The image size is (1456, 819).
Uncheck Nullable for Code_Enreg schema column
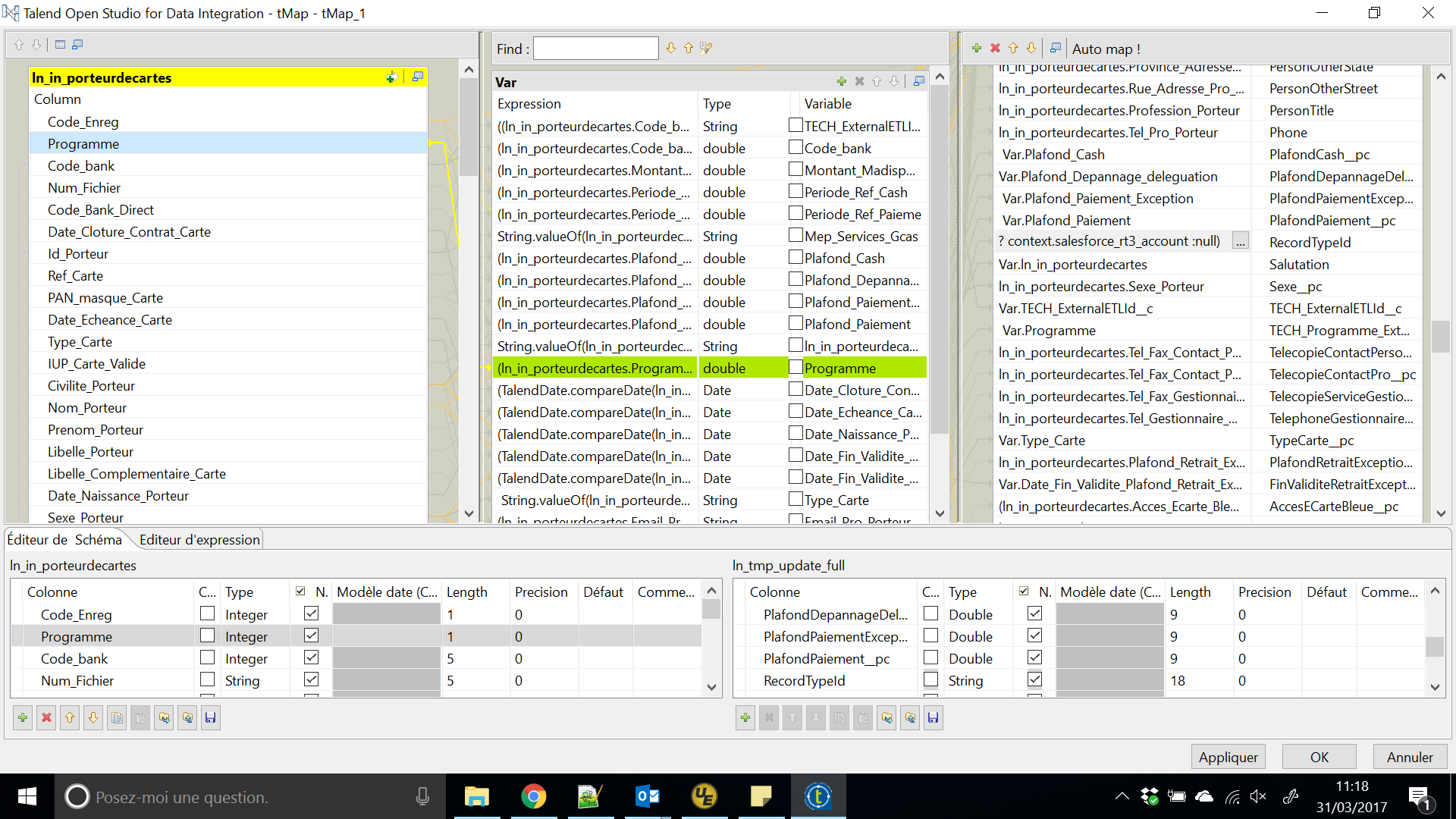(x=311, y=613)
